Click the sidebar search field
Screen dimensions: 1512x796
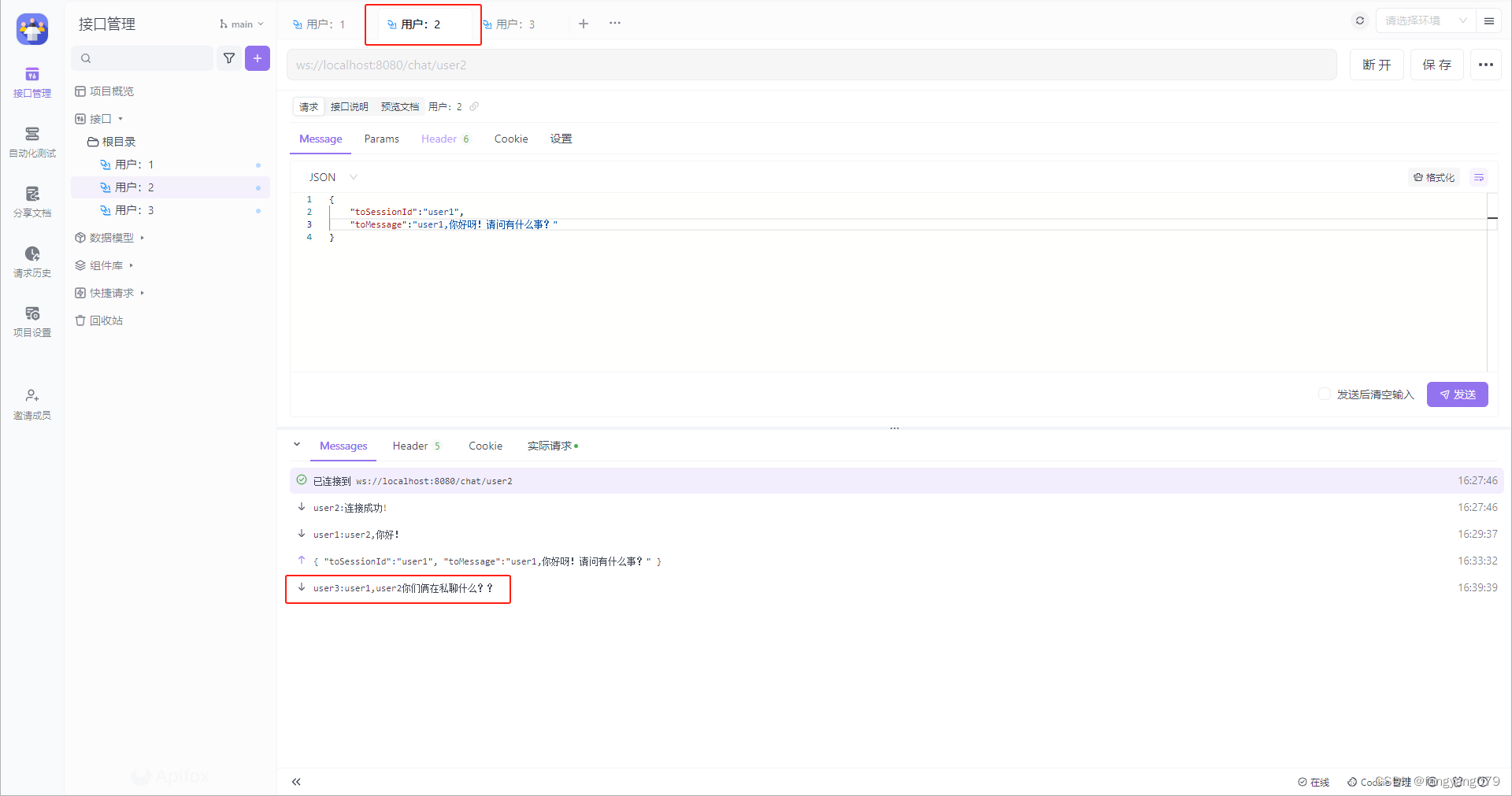click(x=142, y=58)
